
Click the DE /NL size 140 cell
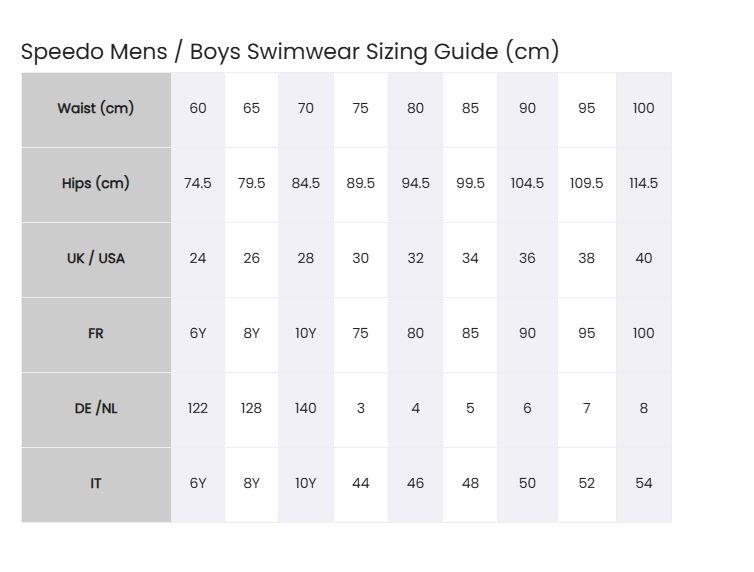[305, 408]
